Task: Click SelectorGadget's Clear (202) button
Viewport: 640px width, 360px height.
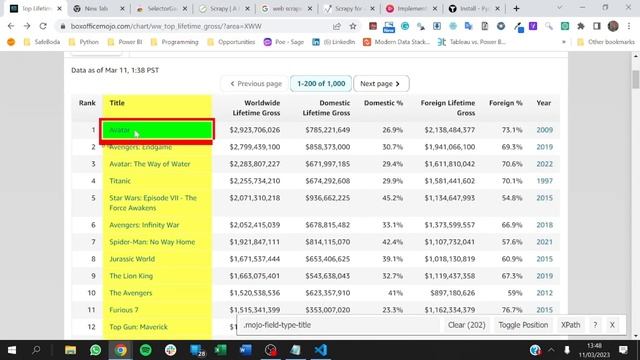Action: (467, 325)
